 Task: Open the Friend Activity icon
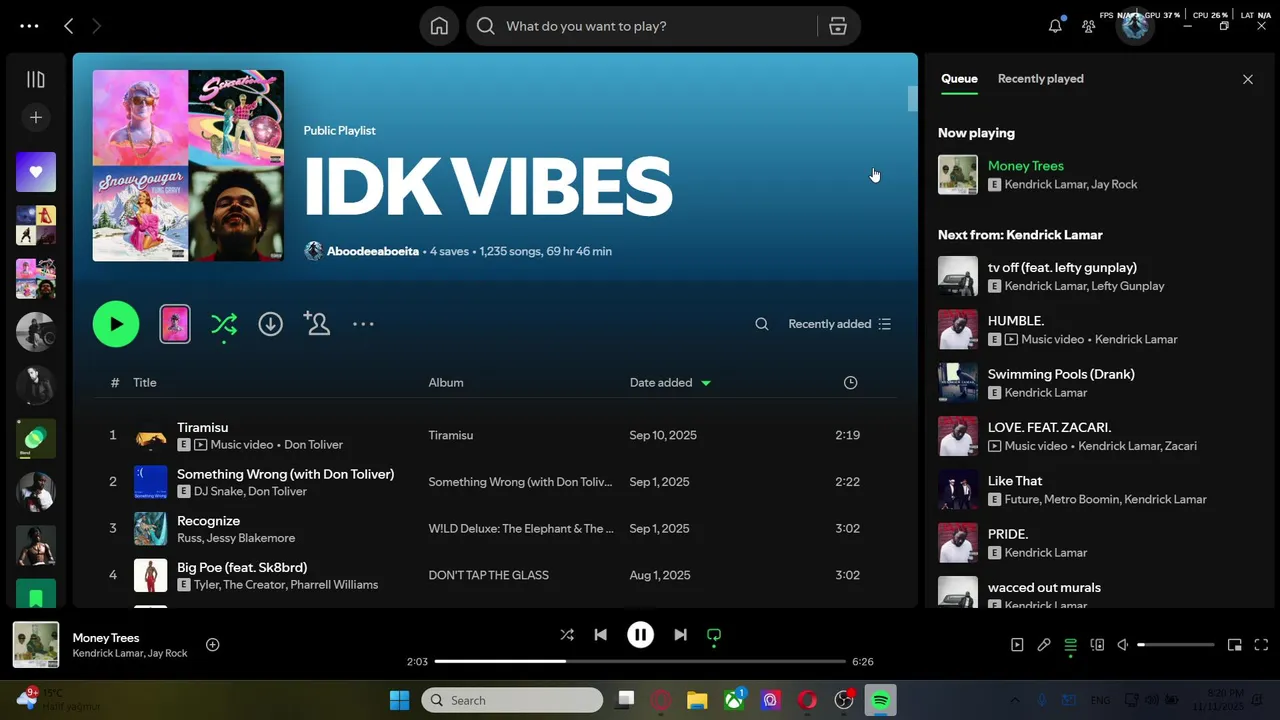click(1089, 26)
